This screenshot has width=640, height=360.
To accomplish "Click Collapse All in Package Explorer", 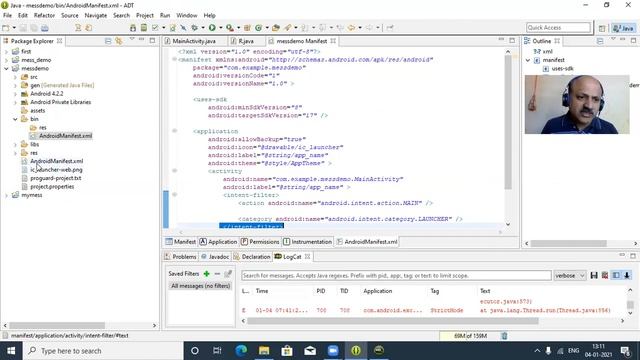I will (108, 41).
